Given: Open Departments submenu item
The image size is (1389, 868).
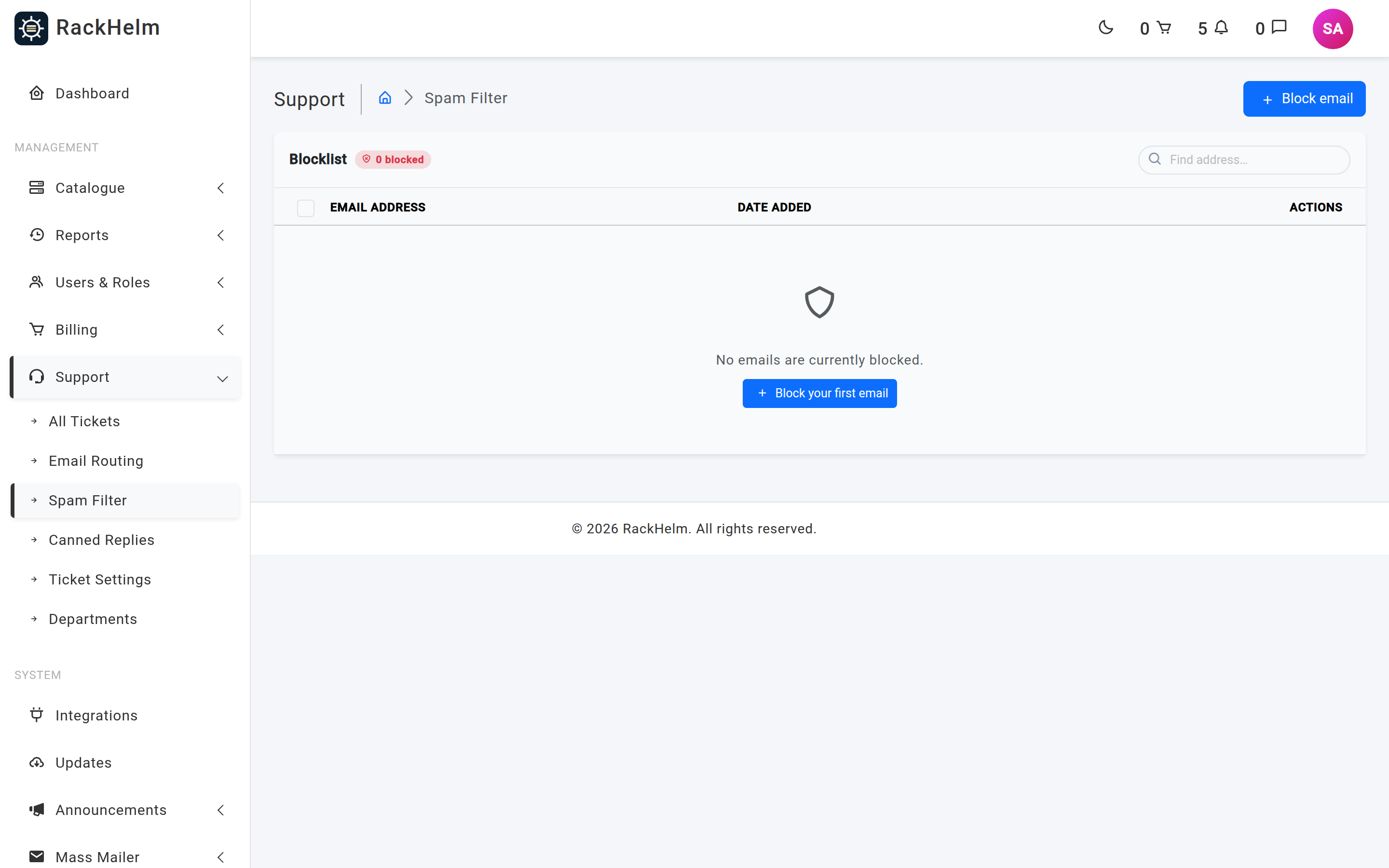Looking at the screenshot, I should pos(125,620).
